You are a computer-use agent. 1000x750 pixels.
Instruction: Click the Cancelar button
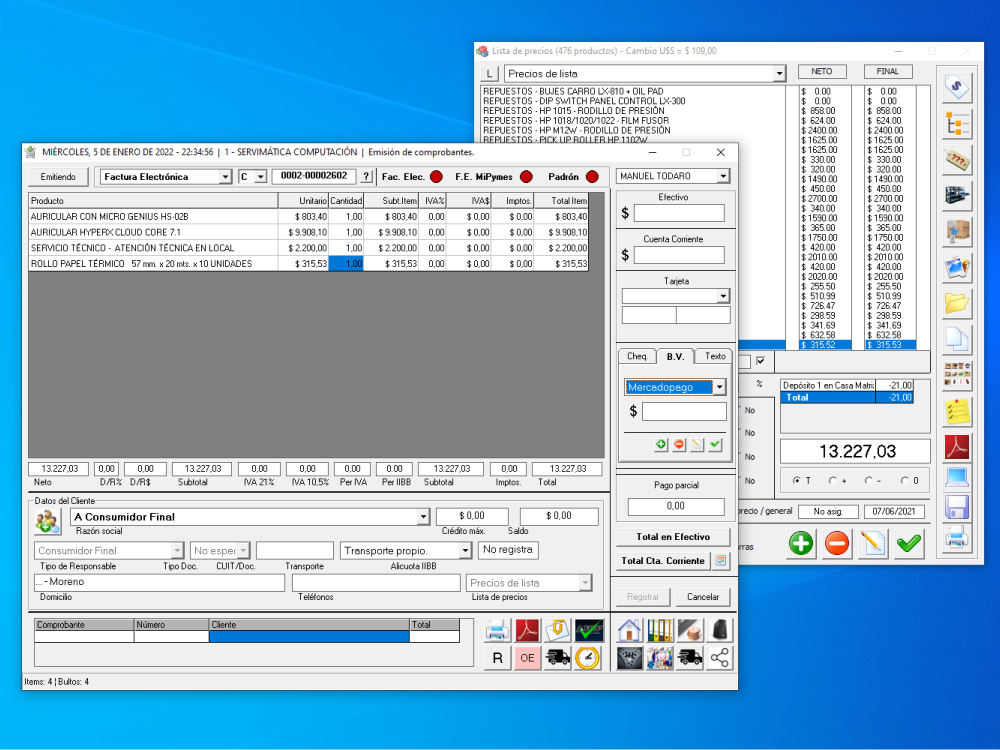(x=703, y=597)
